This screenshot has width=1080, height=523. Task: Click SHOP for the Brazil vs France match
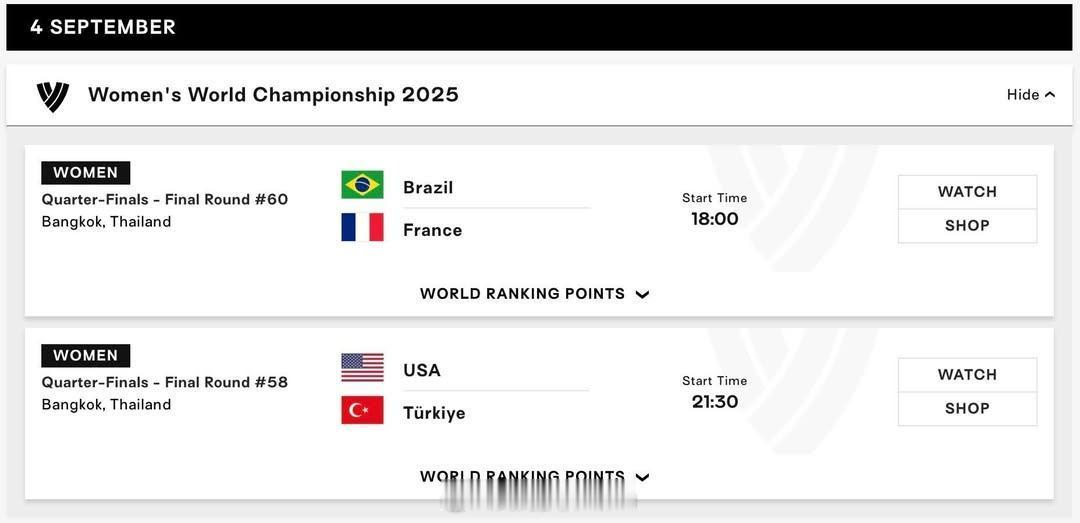tap(967, 226)
